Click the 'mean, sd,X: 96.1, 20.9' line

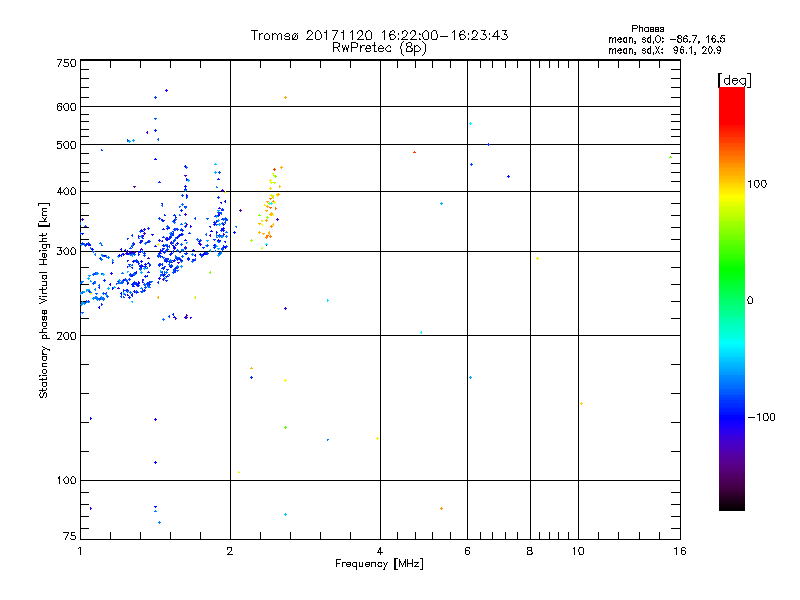tap(665, 51)
